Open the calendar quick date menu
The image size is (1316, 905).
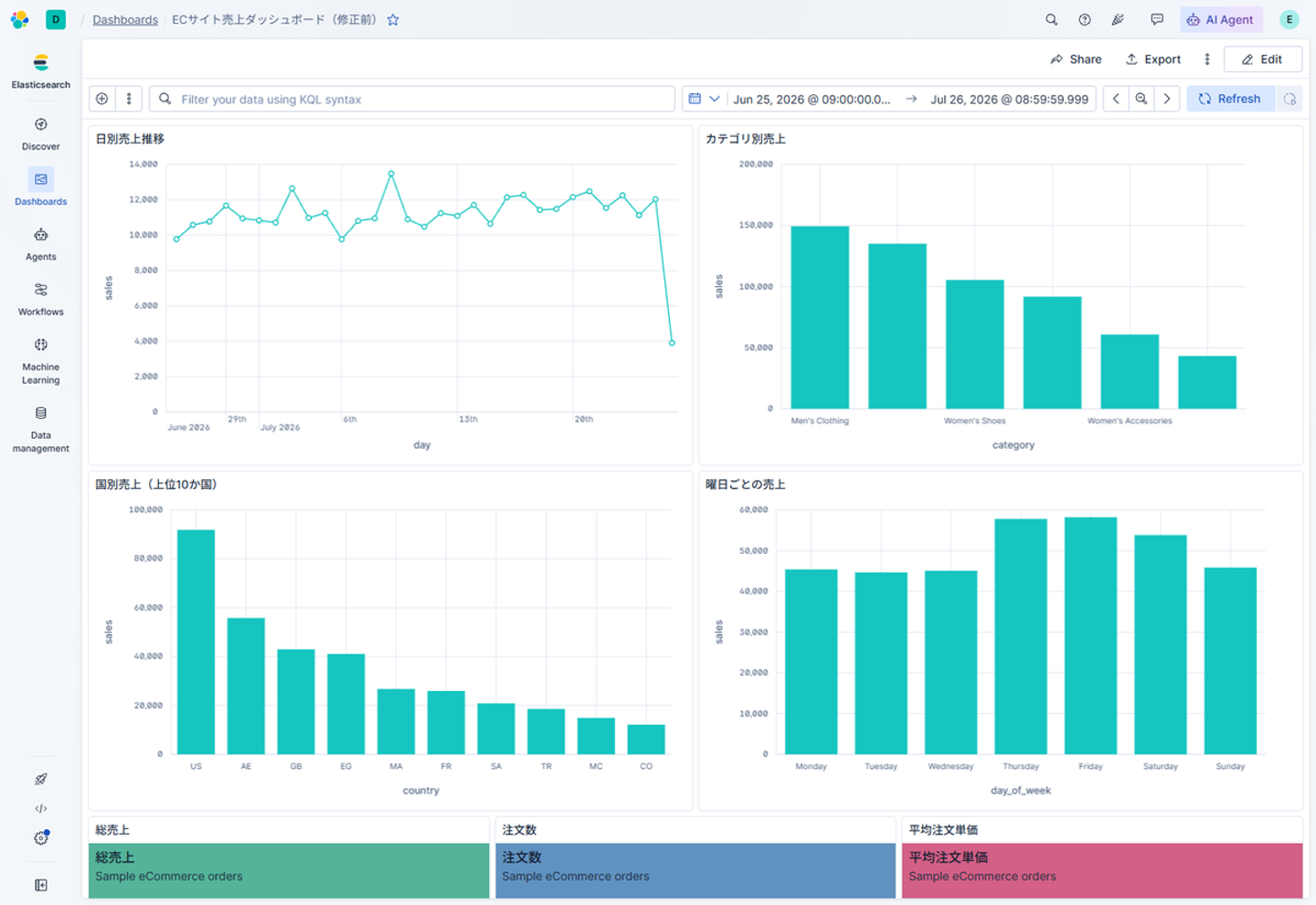pos(704,99)
